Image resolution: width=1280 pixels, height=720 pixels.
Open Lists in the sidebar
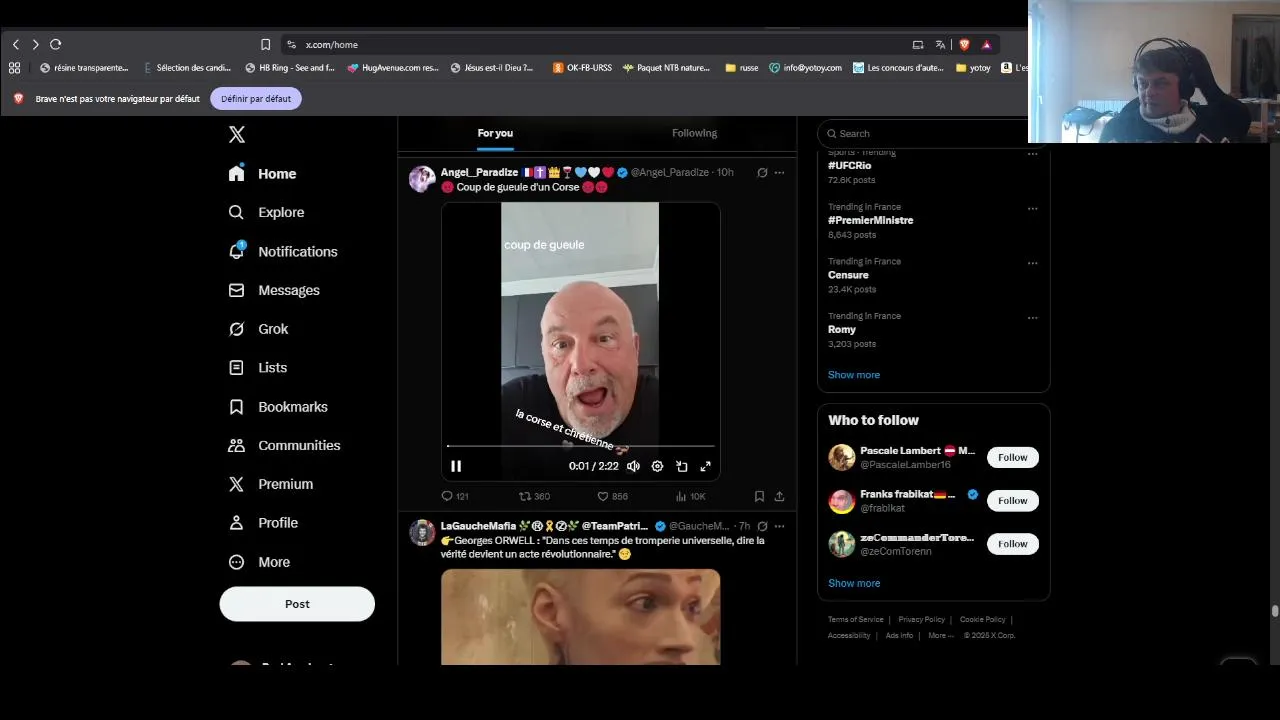coord(258,368)
